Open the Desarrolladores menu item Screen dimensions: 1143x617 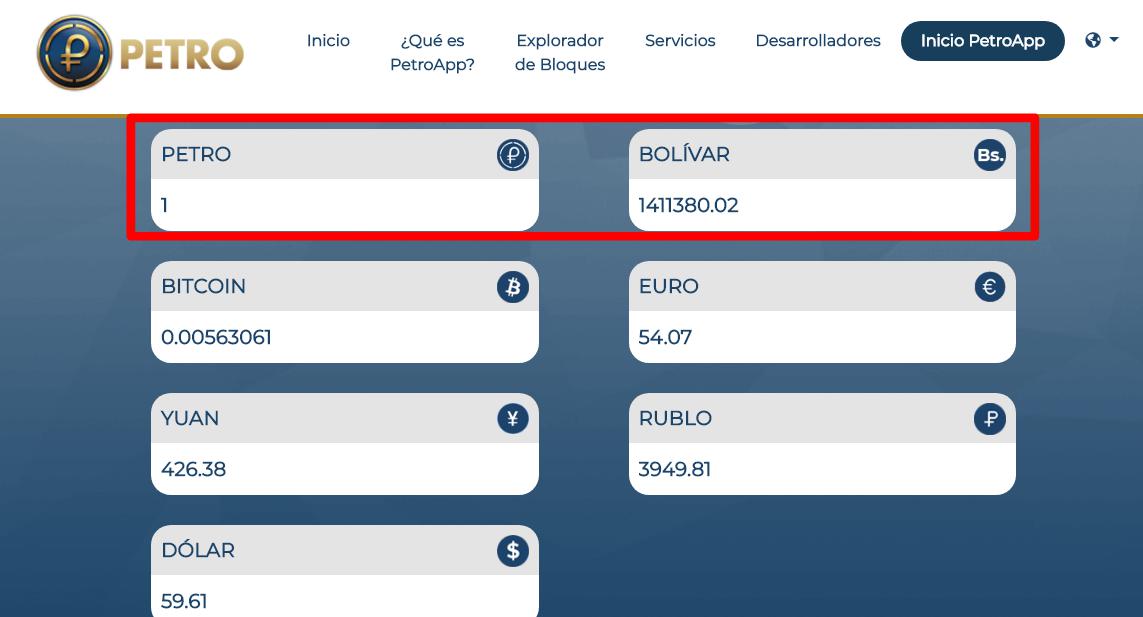[818, 41]
